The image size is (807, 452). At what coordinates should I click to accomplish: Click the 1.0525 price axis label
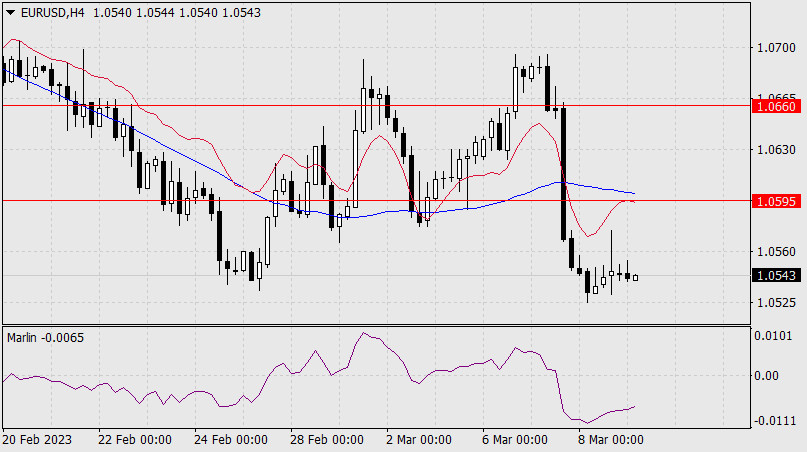coord(777,302)
